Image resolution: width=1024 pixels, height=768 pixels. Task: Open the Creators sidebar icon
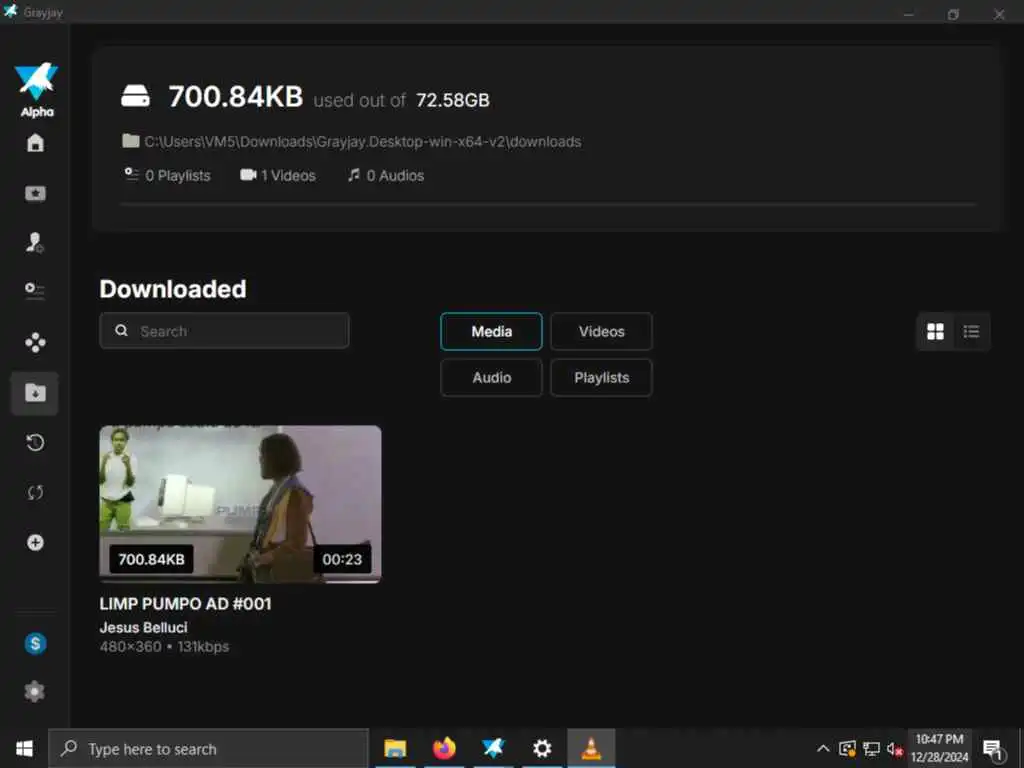point(35,242)
